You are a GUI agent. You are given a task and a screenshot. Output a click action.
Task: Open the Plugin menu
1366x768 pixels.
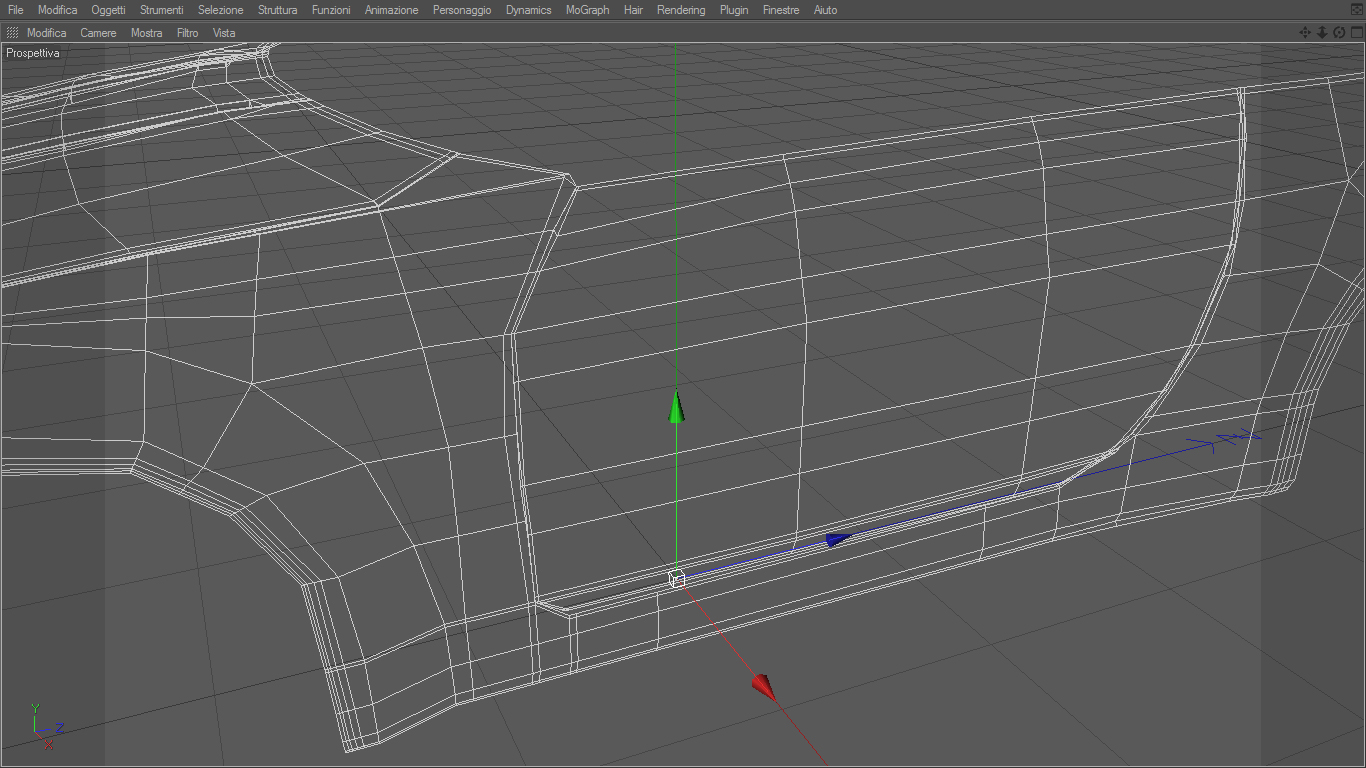(x=734, y=10)
